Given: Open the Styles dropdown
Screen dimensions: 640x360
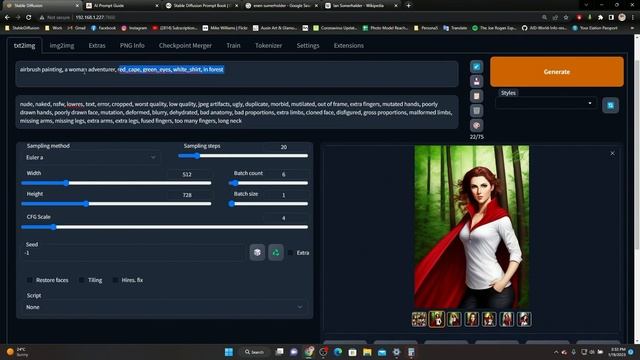Looking at the screenshot, I should click(x=545, y=103).
